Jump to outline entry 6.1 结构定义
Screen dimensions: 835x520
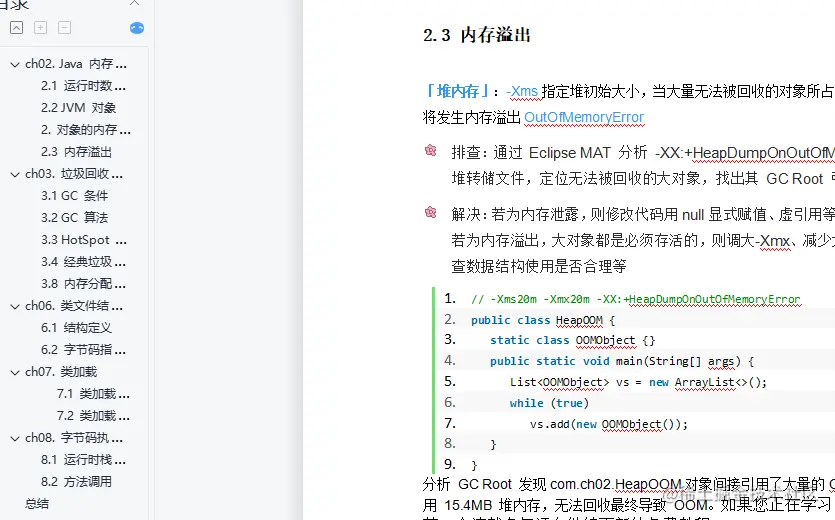tap(76, 328)
